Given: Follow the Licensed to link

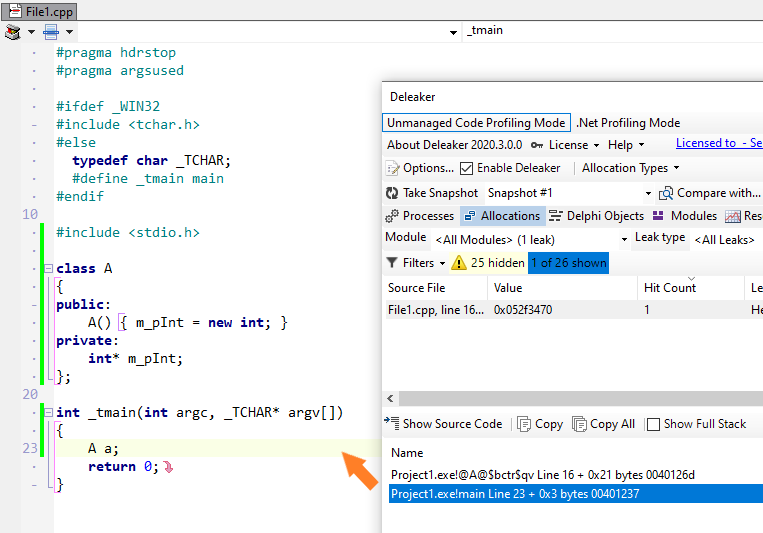Looking at the screenshot, I should (719, 143).
